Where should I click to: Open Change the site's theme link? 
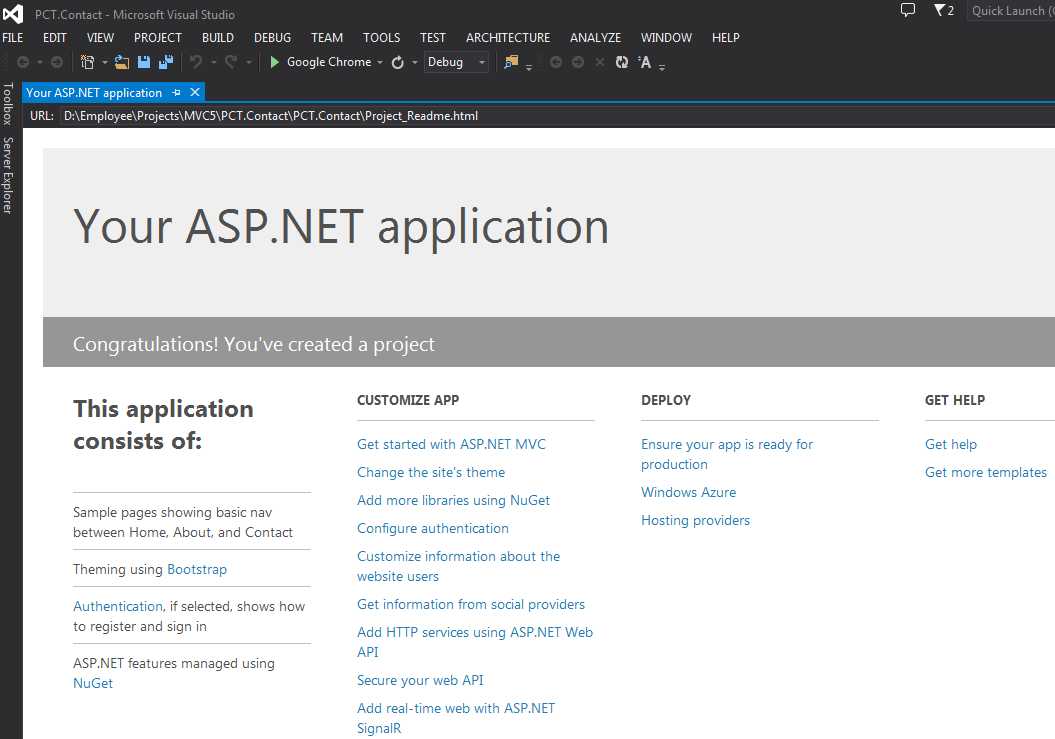(431, 472)
